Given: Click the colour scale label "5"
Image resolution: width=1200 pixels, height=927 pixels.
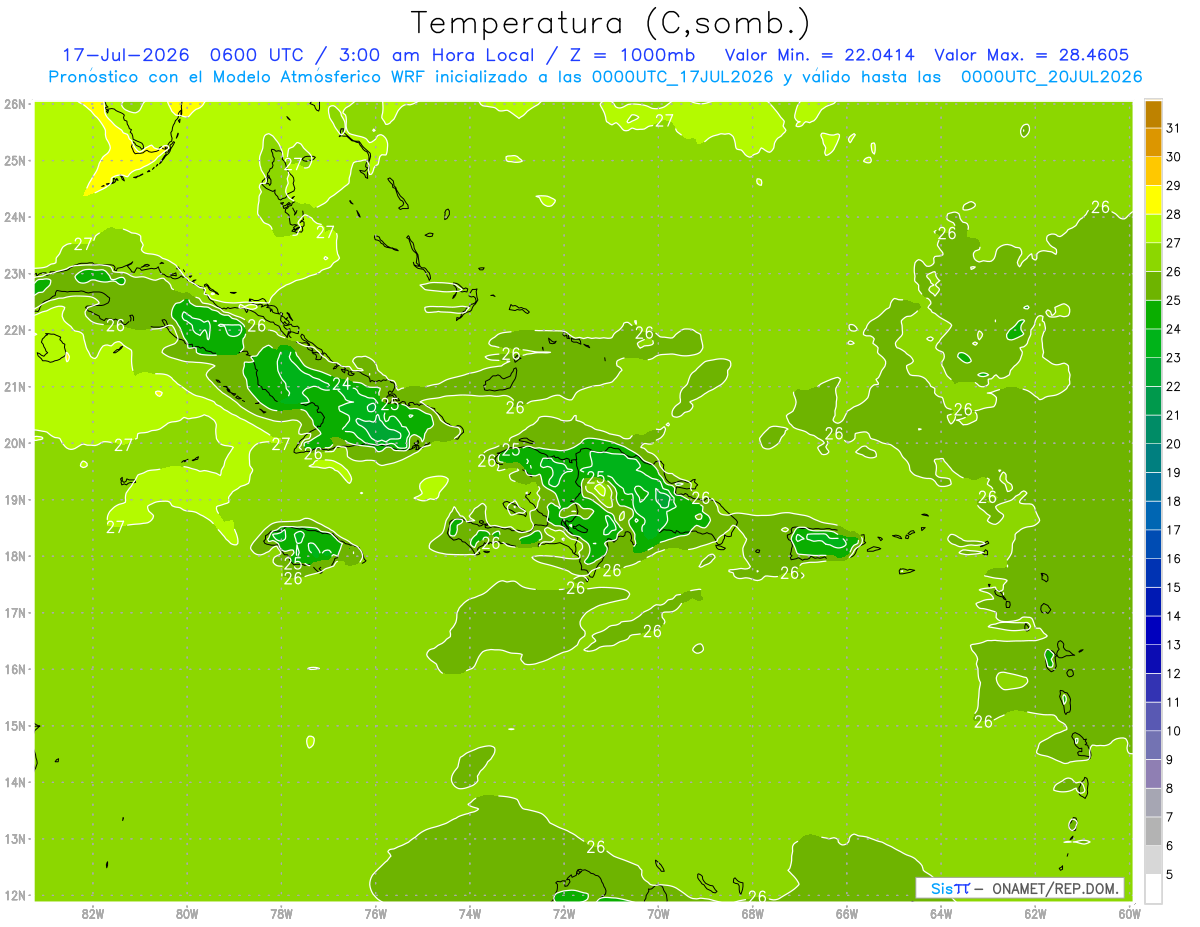Looking at the screenshot, I should pyautogui.click(x=1170, y=874).
